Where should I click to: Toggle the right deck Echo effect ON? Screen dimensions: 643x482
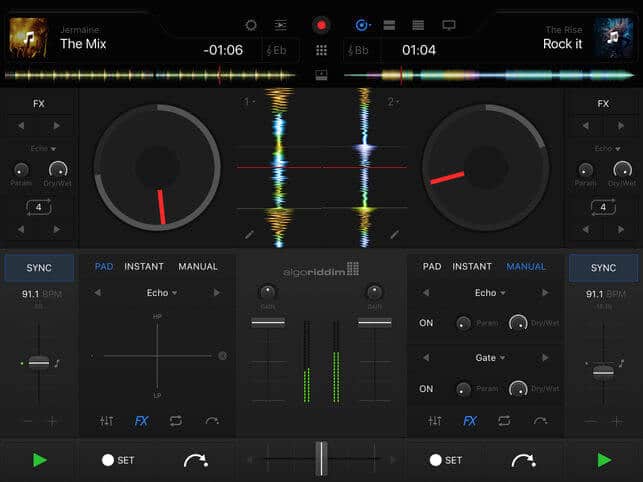[426, 323]
